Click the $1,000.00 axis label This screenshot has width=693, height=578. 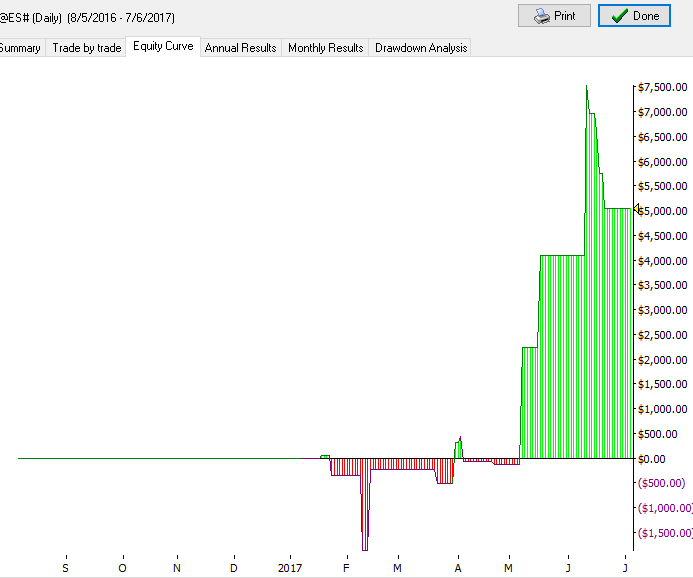[x=663, y=409]
